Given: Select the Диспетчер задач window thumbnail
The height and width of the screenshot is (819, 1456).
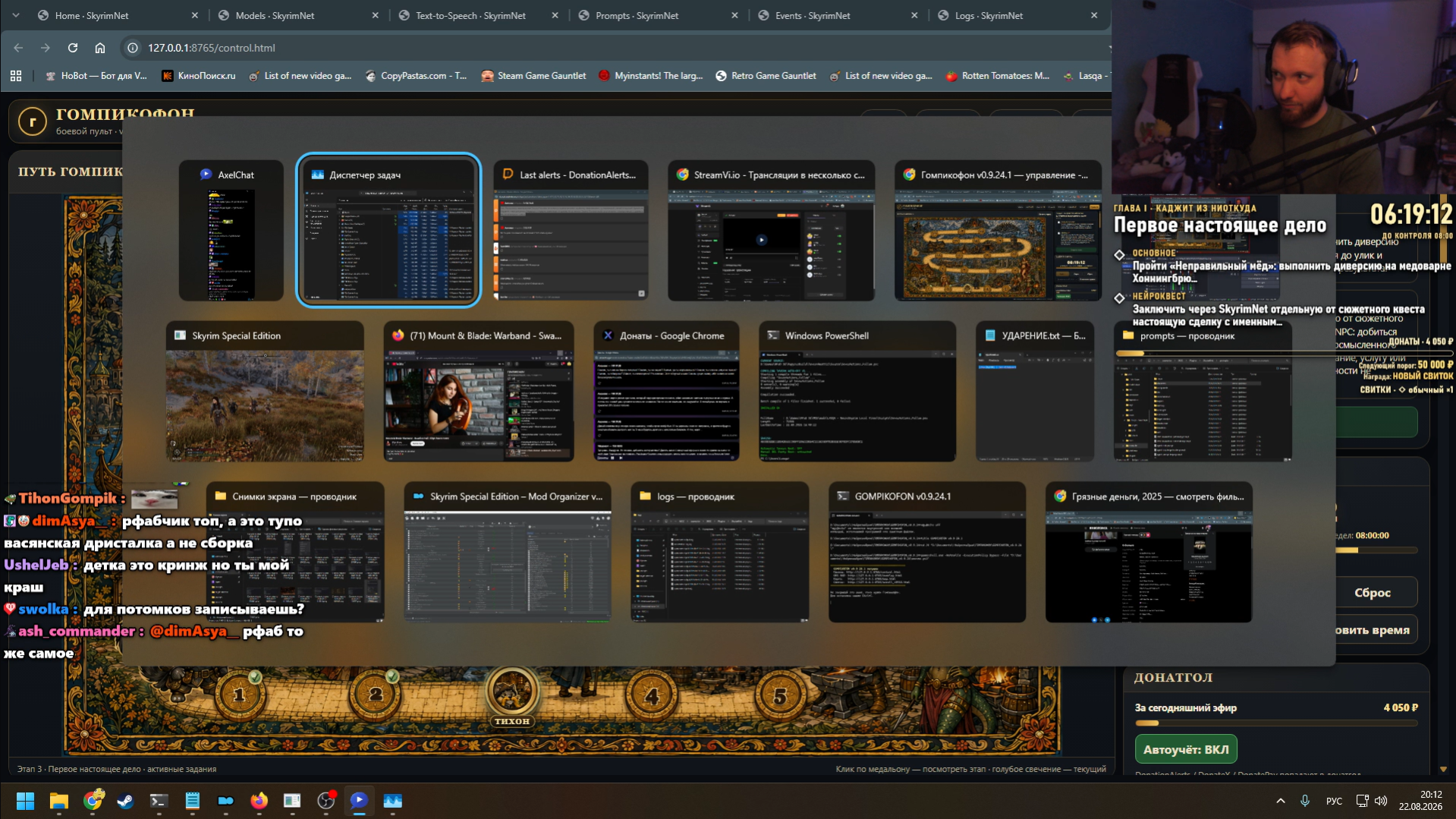Looking at the screenshot, I should click(388, 231).
